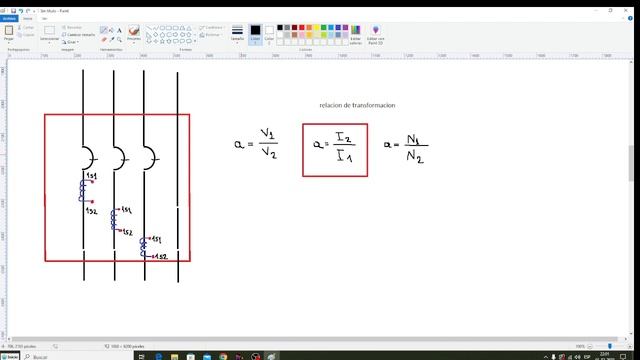Open the shape Outline (Contorno) dropdown
This screenshot has height=360, width=640.
(x=212, y=28)
